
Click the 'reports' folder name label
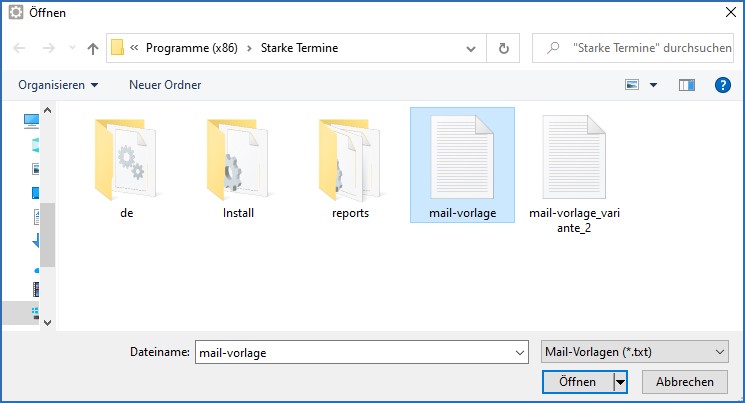[350, 213]
